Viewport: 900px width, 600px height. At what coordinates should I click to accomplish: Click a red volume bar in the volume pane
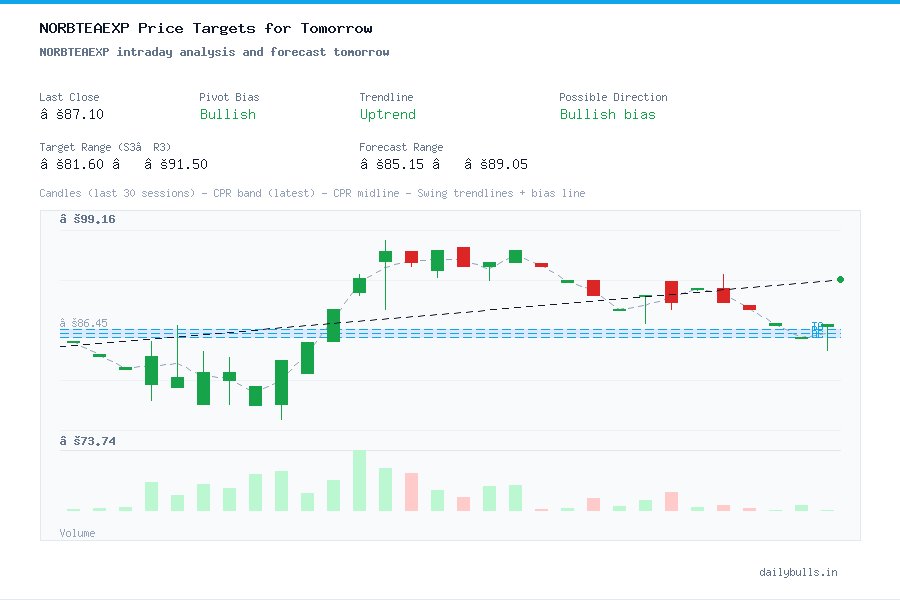coord(411,492)
